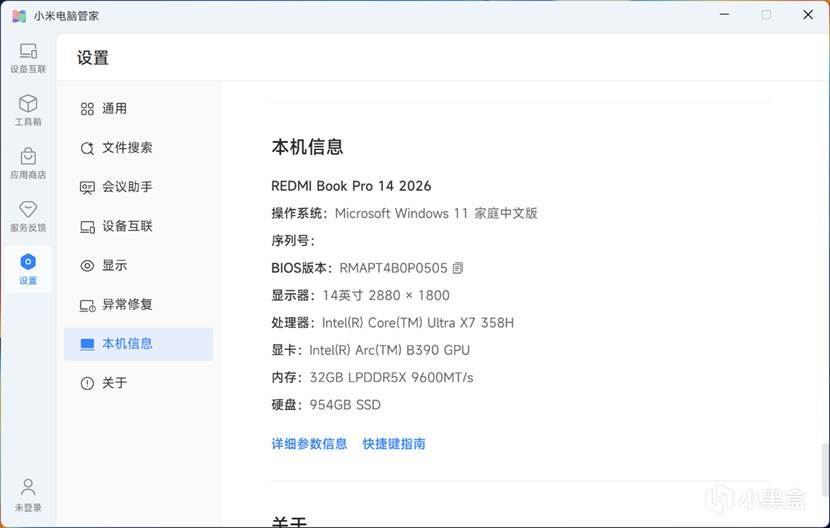Viewport: 830px width, 528px height.
Task: Close the 小米电脑管家 window
Action: tap(808, 14)
